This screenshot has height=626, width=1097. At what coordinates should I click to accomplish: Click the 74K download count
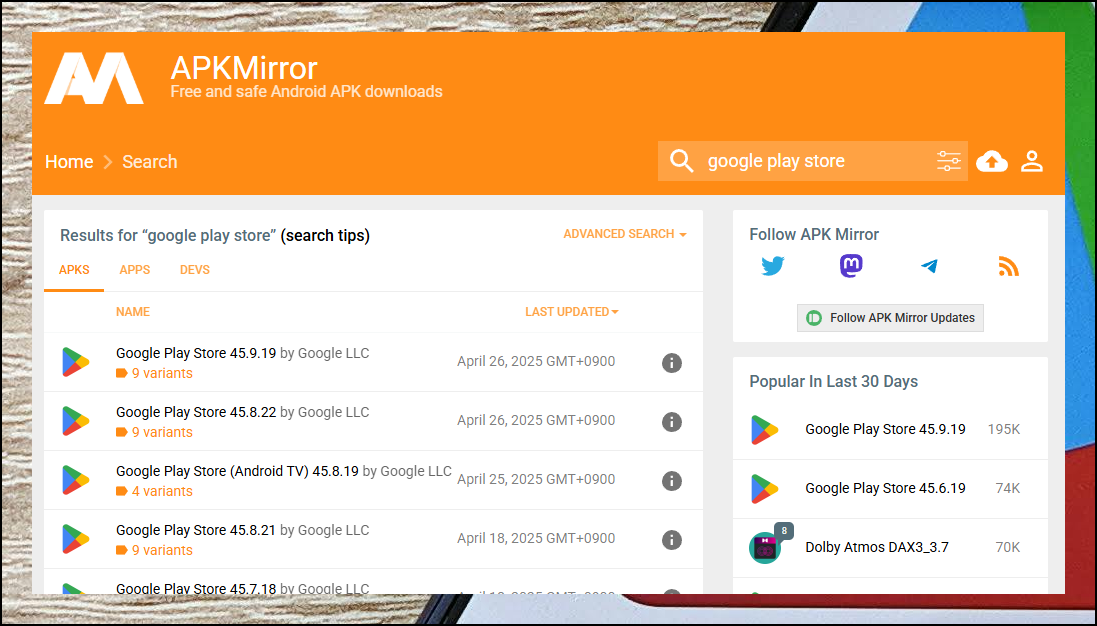click(1007, 488)
